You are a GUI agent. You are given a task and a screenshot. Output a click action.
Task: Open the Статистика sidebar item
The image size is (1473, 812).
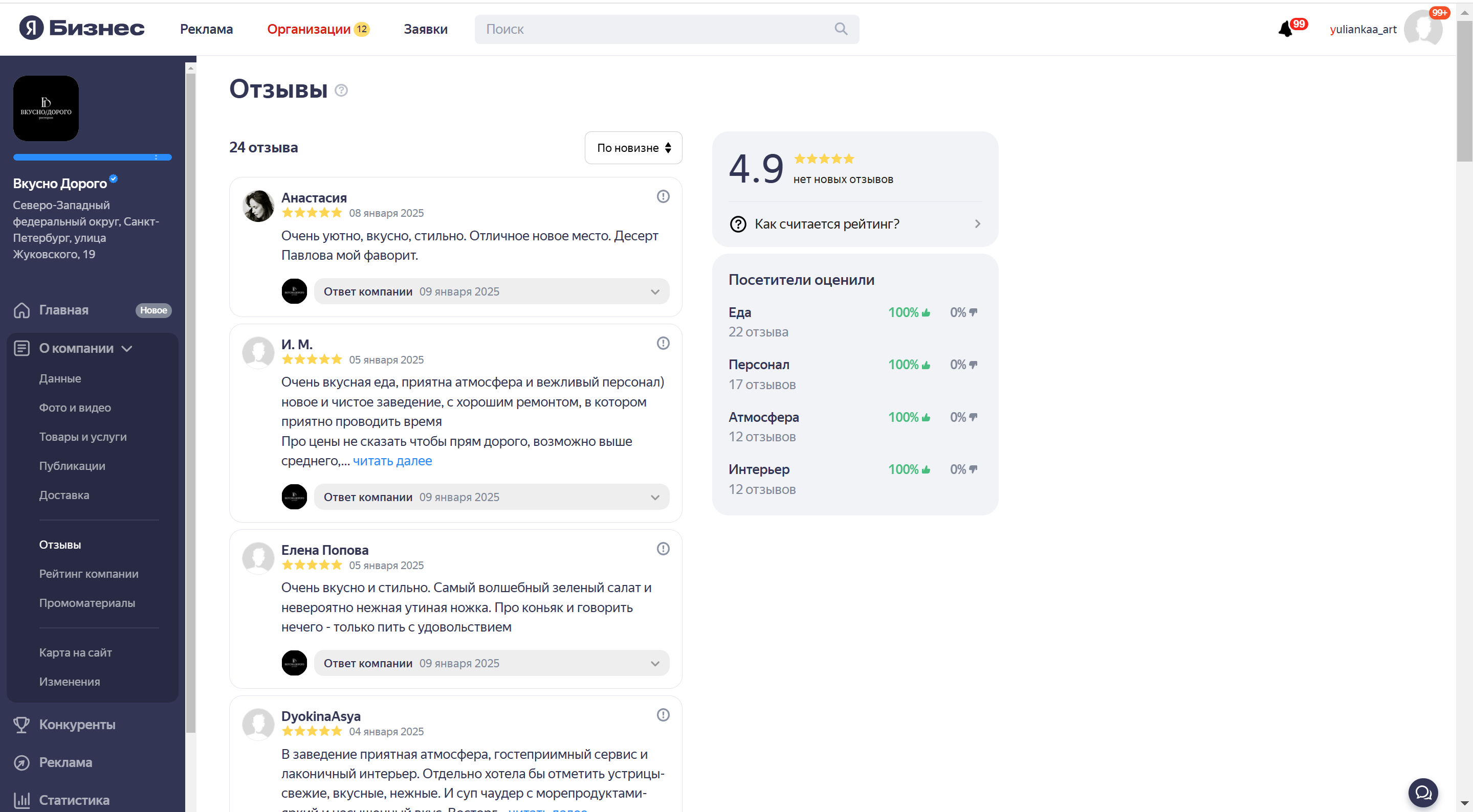pyautogui.click(x=74, y=800)
